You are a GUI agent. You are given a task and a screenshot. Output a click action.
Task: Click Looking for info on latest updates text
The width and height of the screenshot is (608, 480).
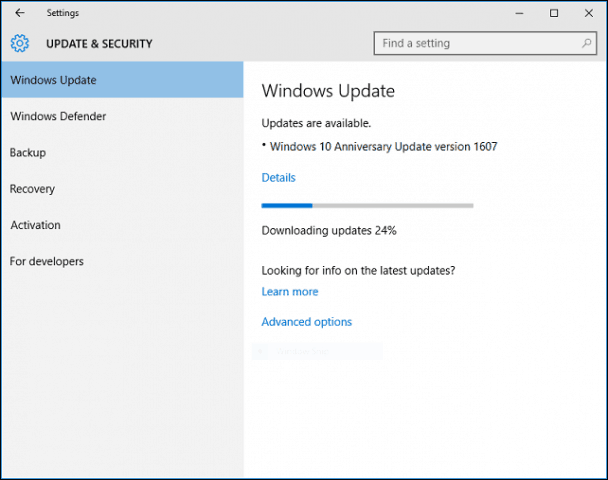[358, 271]
